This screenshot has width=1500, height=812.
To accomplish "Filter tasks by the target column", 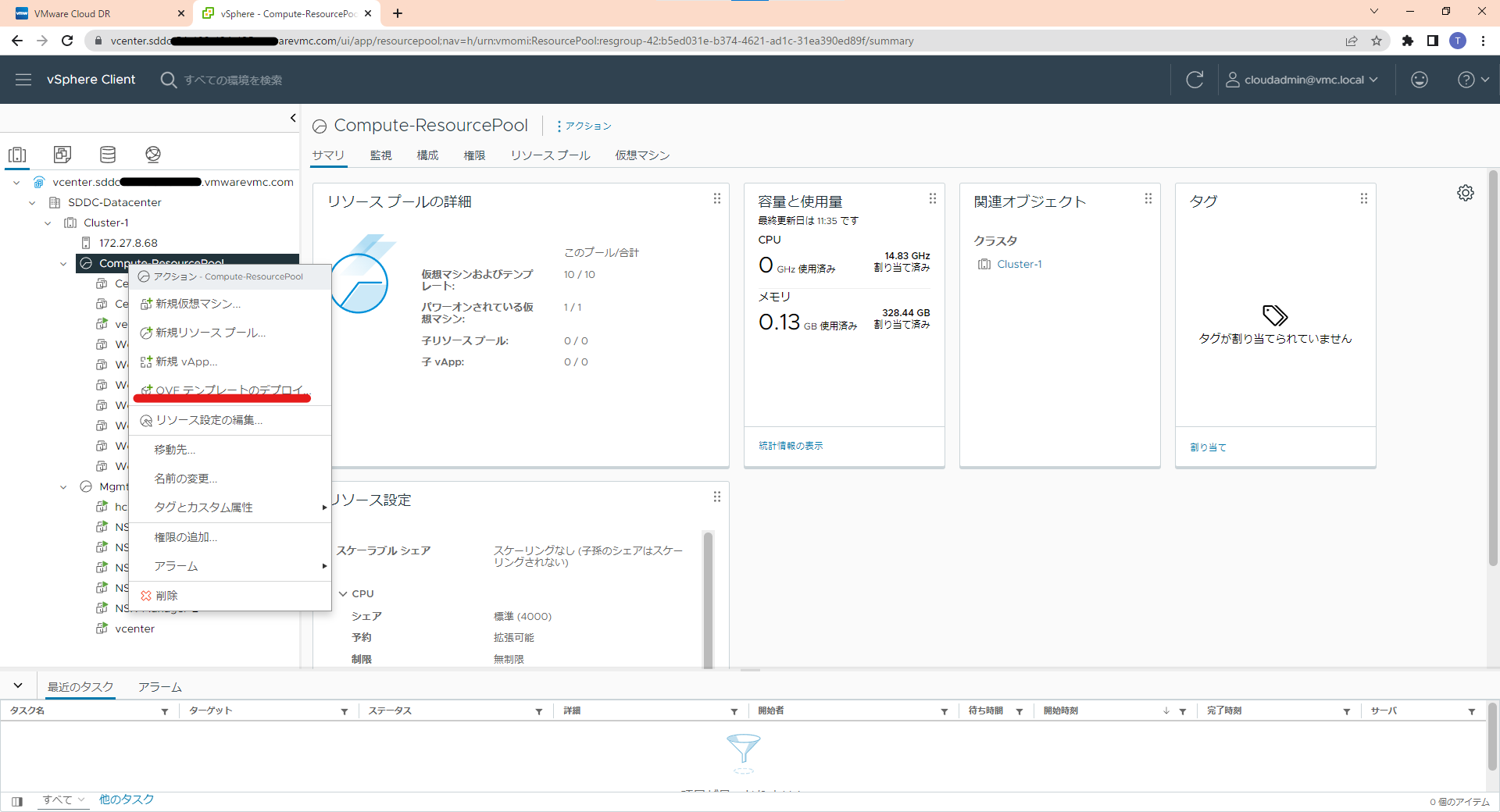I will pos(345,711).
